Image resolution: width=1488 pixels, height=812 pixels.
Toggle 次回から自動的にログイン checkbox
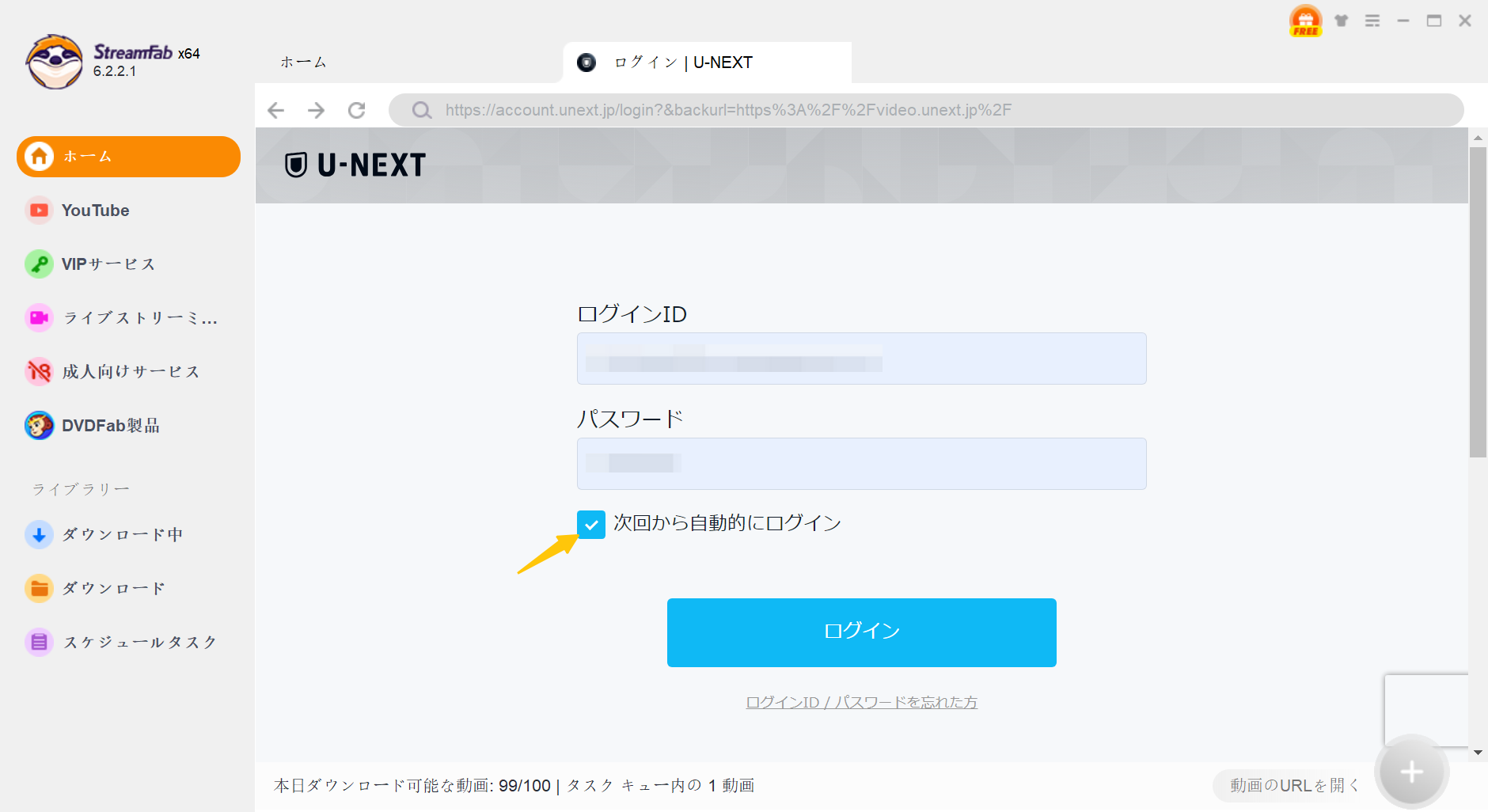point(591,524)
